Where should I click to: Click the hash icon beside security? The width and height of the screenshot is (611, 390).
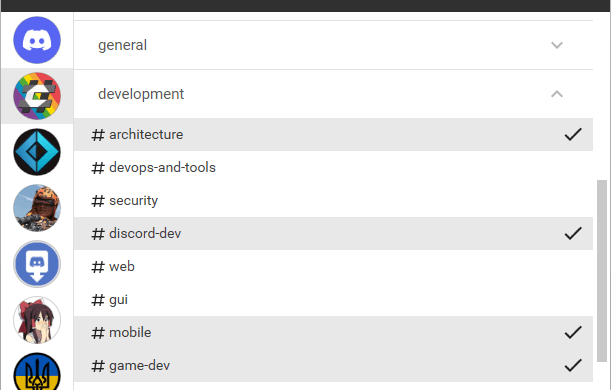[98, 201]
